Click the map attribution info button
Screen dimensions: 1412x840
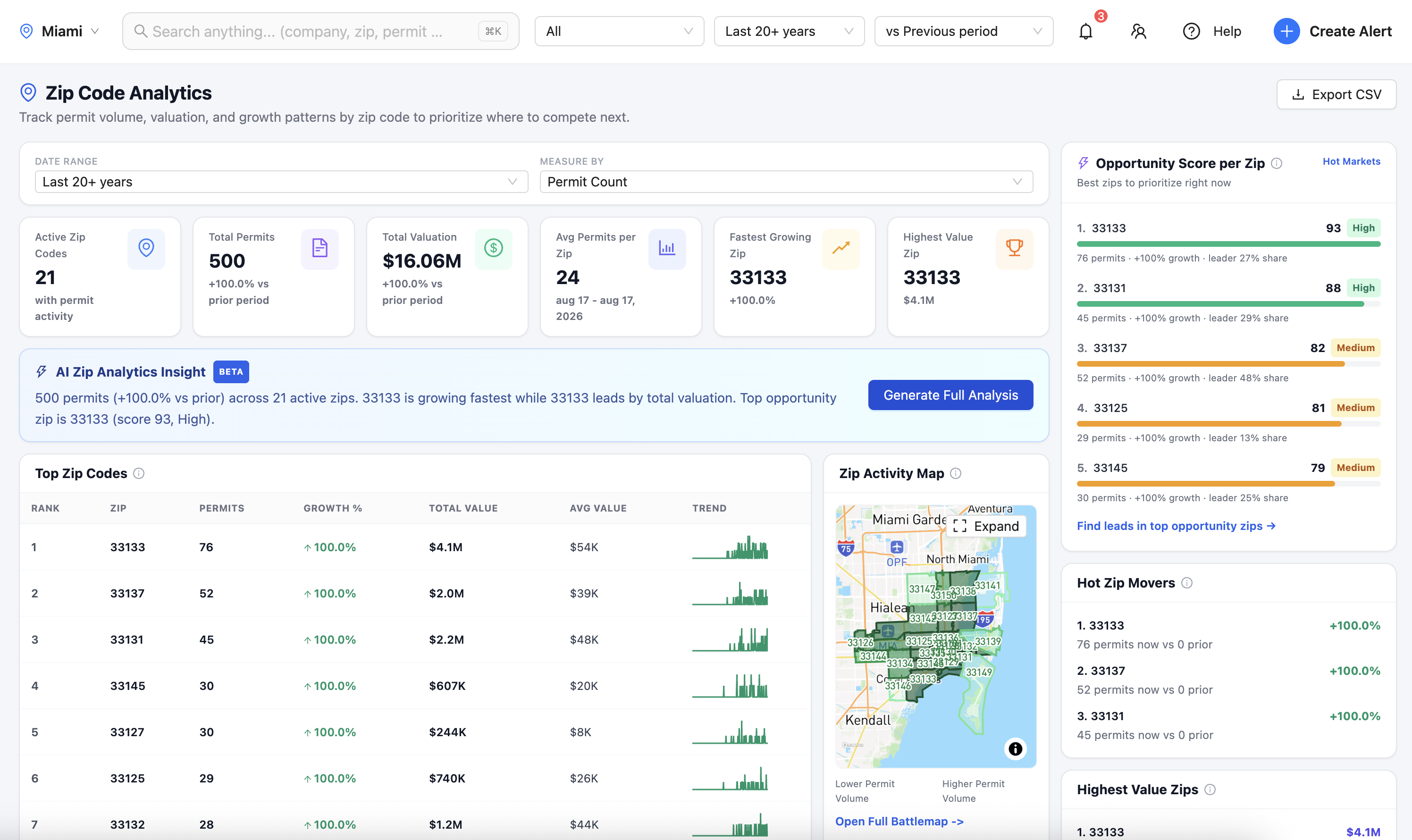click(1015, 749)
